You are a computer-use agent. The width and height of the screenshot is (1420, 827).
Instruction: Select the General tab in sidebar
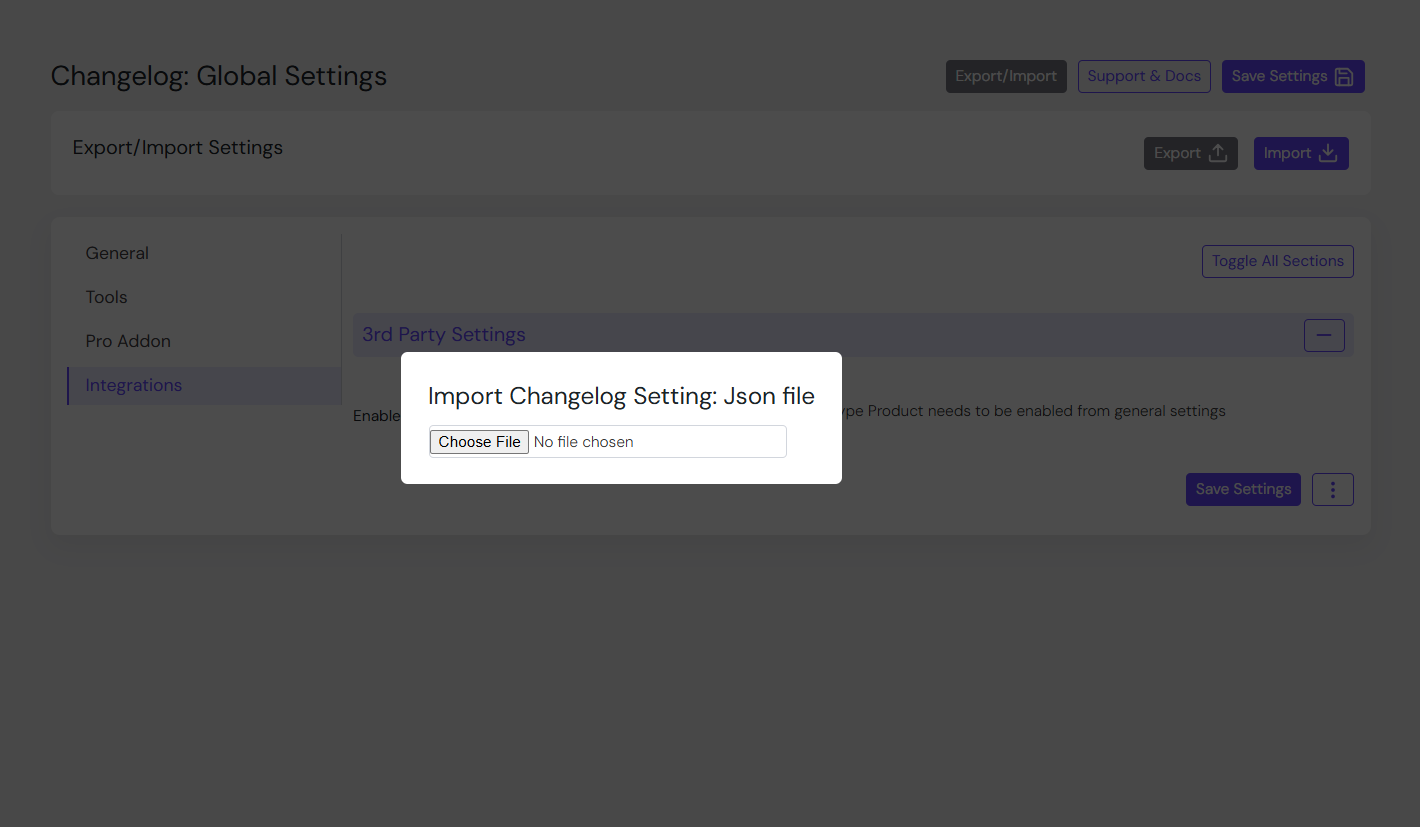204,253
